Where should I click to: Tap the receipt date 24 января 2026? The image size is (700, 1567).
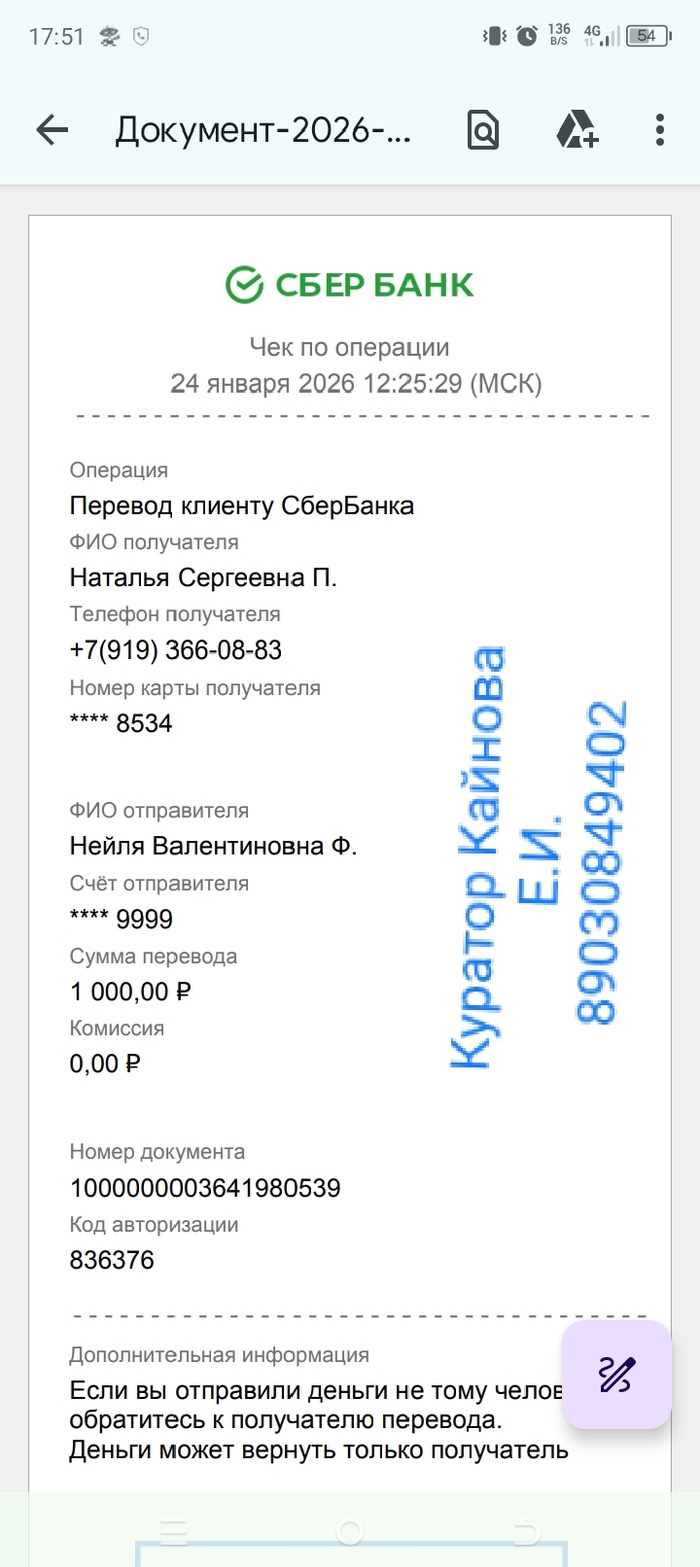[x=263, y=383]
